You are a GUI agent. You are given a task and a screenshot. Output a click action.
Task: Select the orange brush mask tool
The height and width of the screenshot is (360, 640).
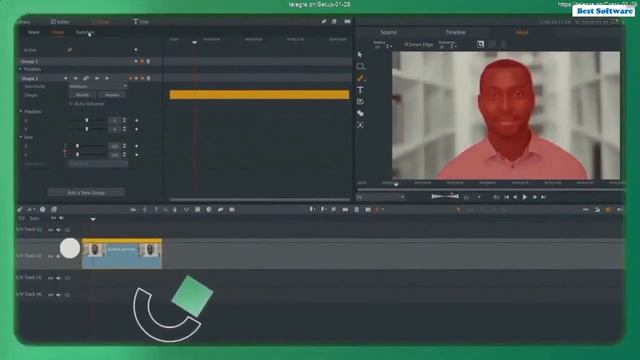[360, 78]
